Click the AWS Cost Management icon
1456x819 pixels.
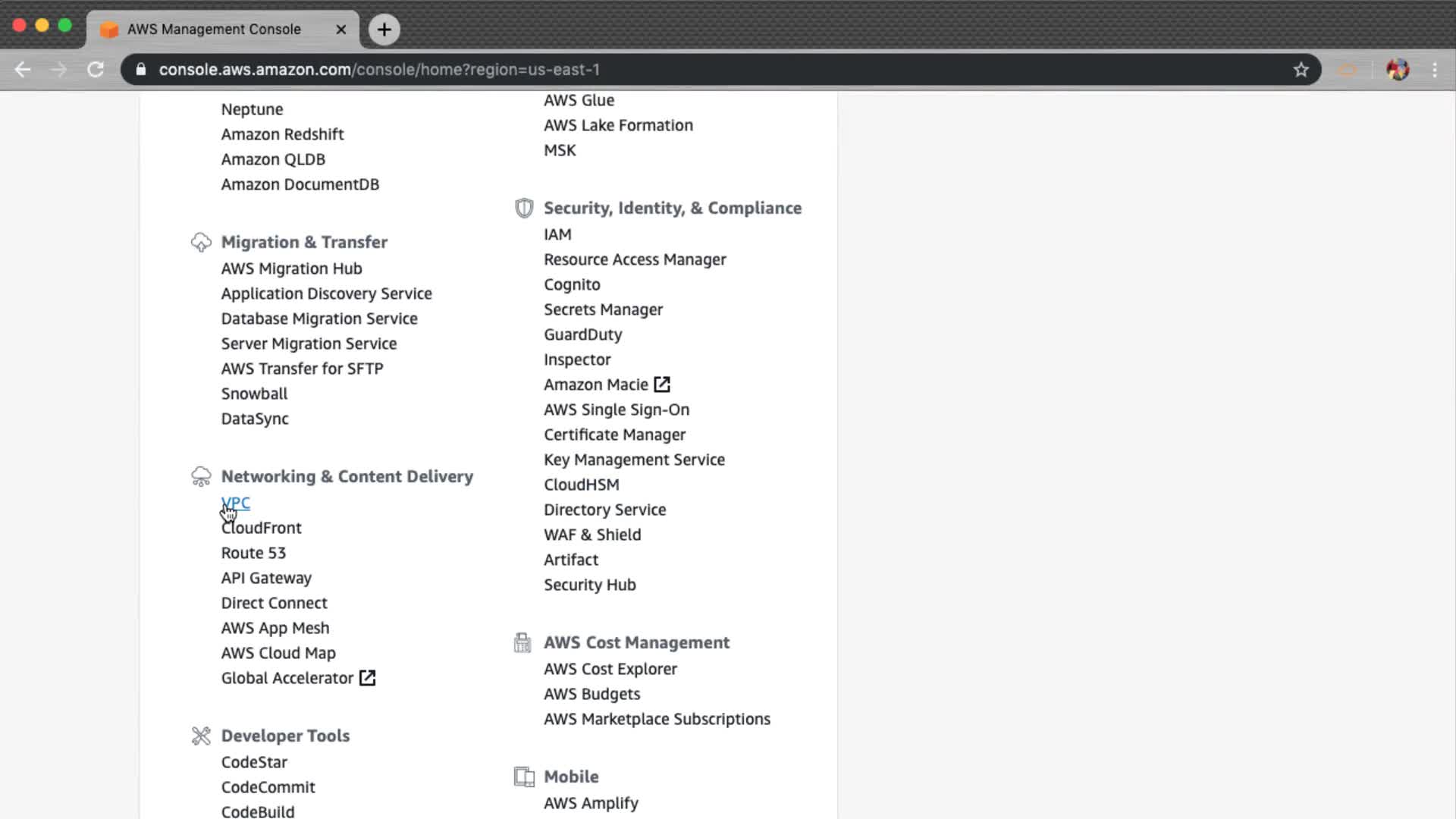coord(522,642)
